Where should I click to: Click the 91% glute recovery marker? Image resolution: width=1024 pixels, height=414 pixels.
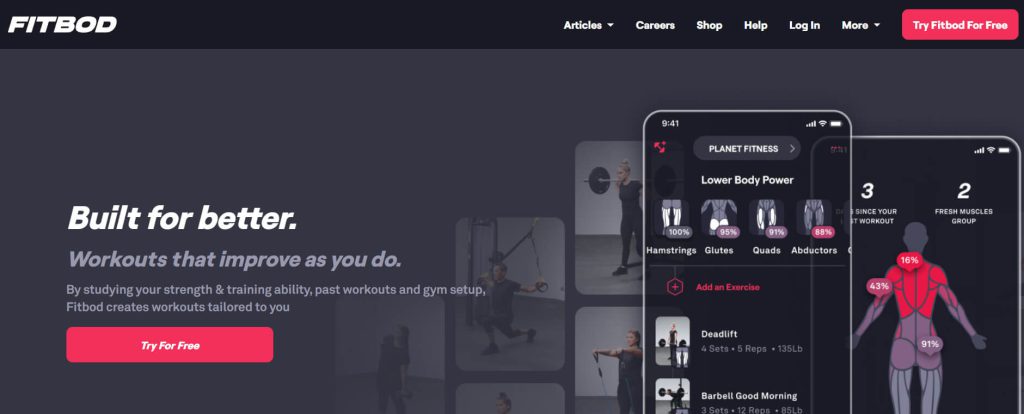pos(929,344)
